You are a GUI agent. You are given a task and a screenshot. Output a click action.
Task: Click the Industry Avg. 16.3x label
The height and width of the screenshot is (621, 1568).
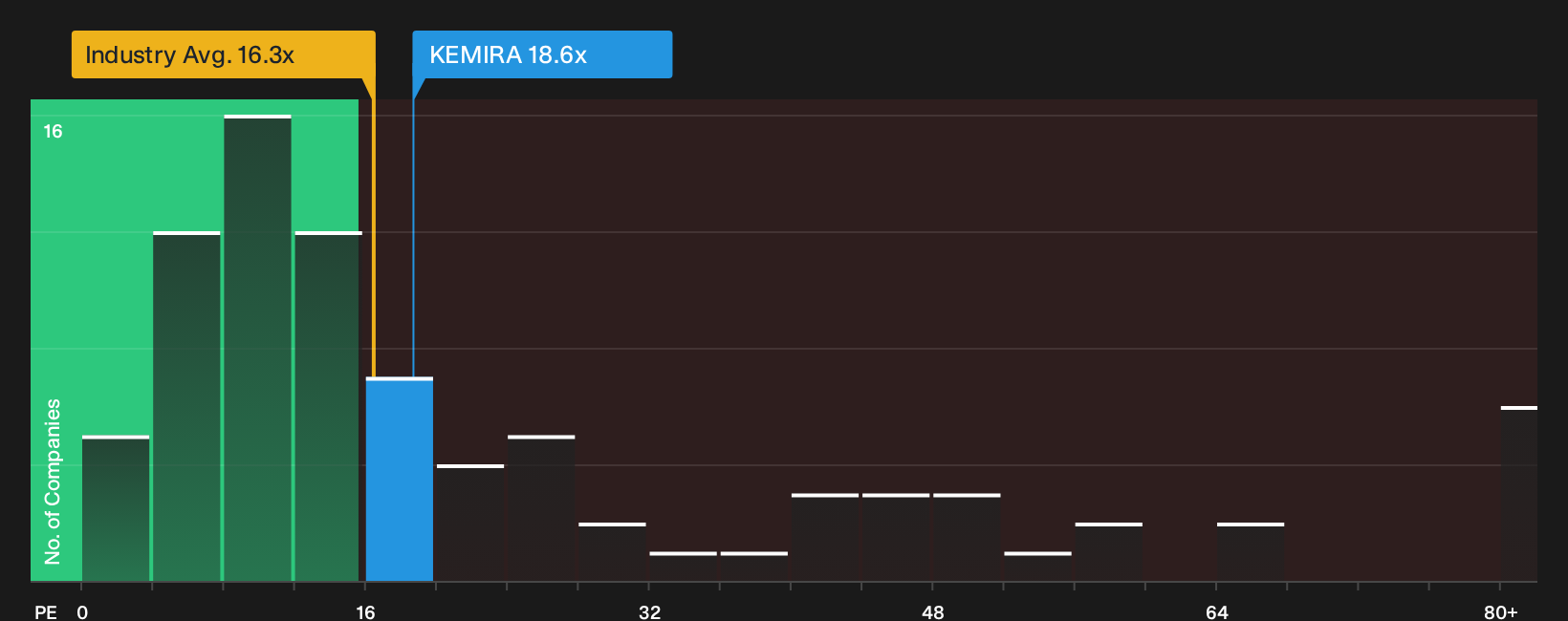pyautogui.click(x=223, y=54)
